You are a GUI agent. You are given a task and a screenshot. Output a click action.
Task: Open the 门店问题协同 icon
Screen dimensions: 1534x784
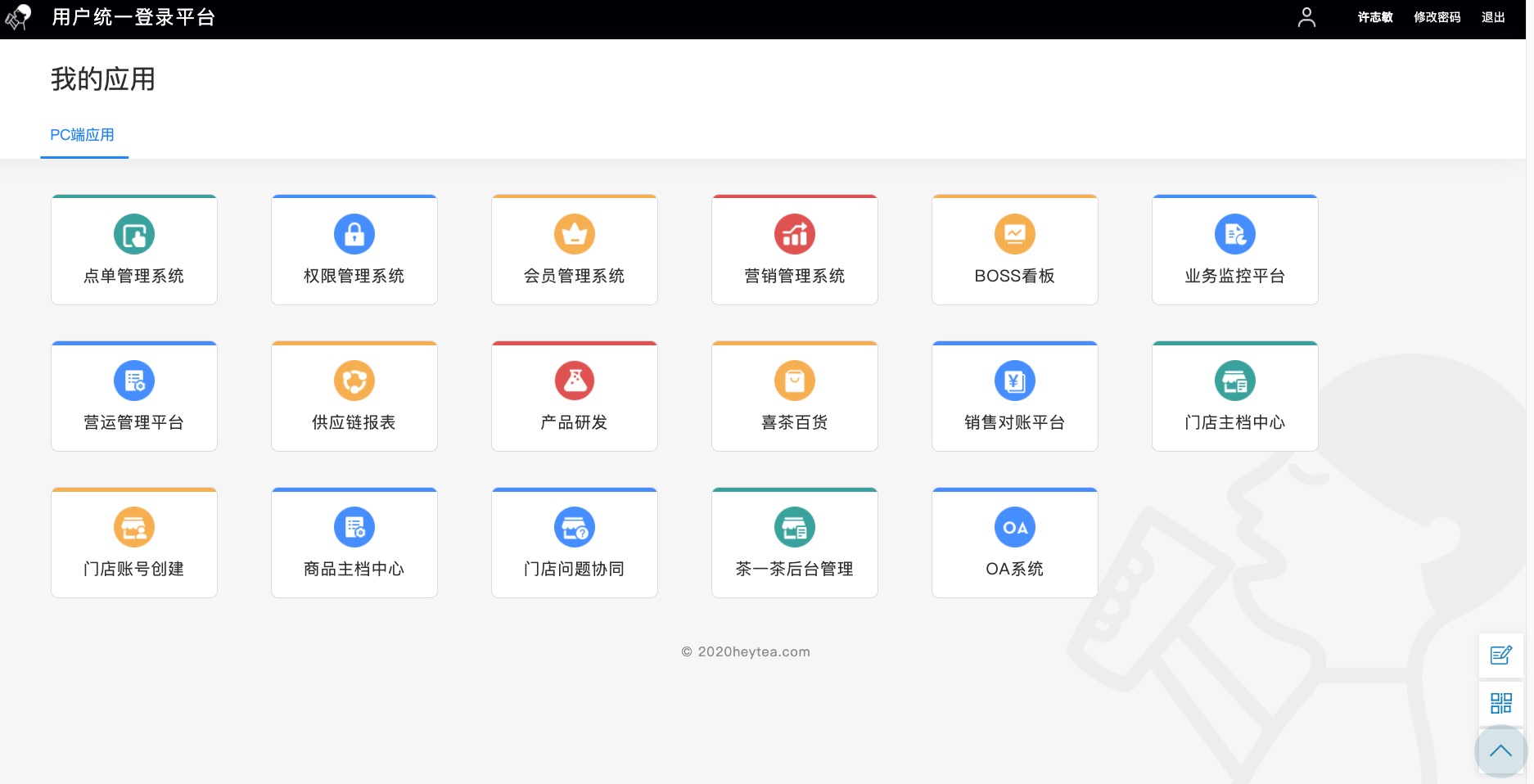pyautogui.click(x=575, y=527)
